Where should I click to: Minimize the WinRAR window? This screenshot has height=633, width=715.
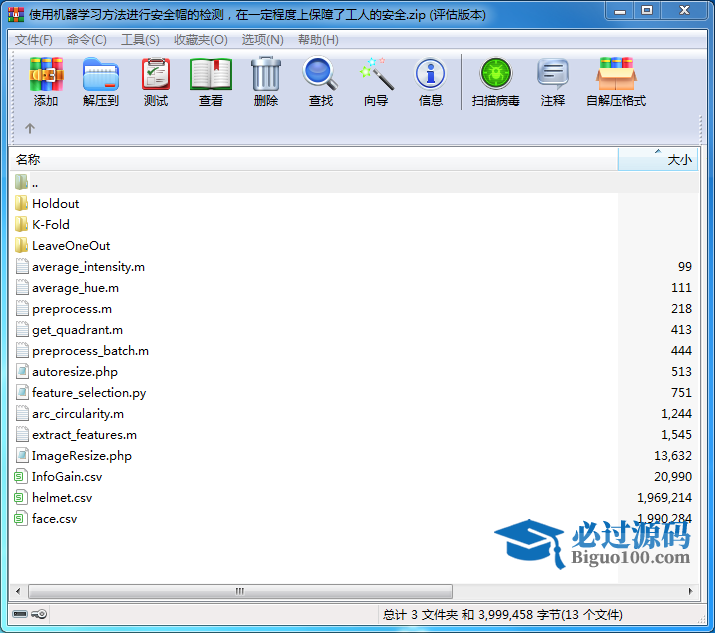click(620, 10)
